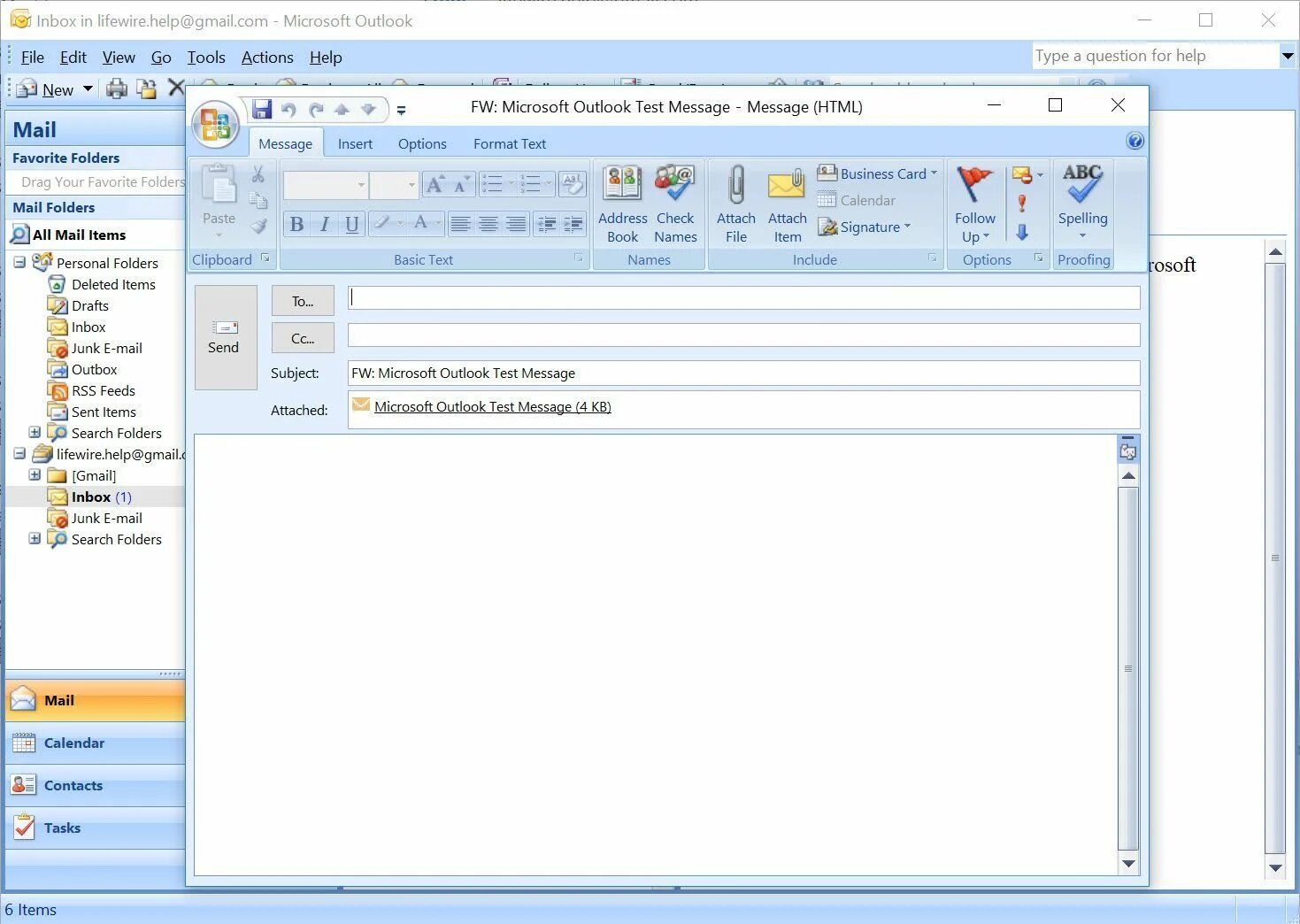Toggle High Importance red exclamation

pyautogui.click(x=1022, y=204)
